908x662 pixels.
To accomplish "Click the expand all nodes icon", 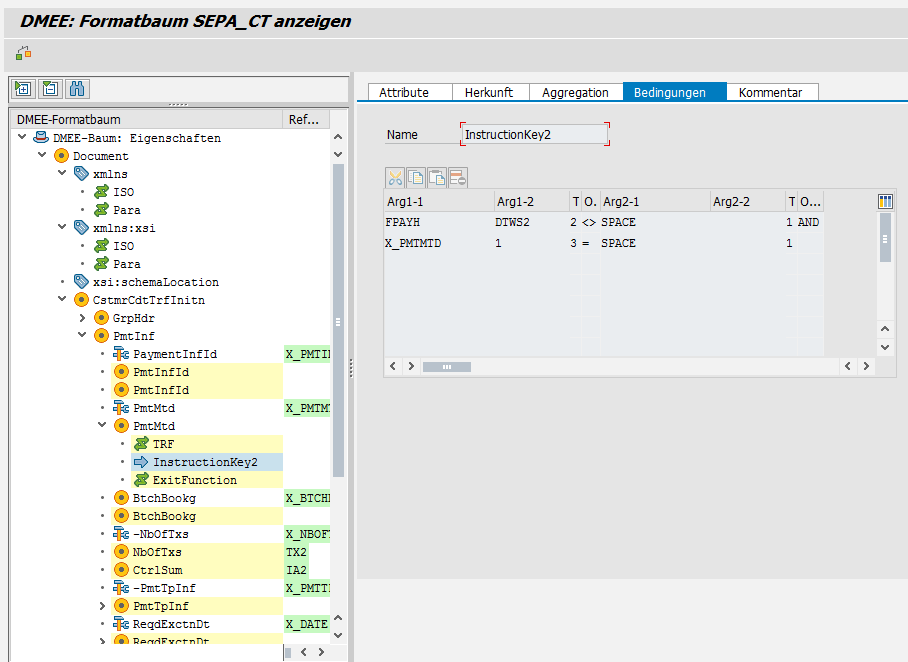I will (x=23, y=89).
